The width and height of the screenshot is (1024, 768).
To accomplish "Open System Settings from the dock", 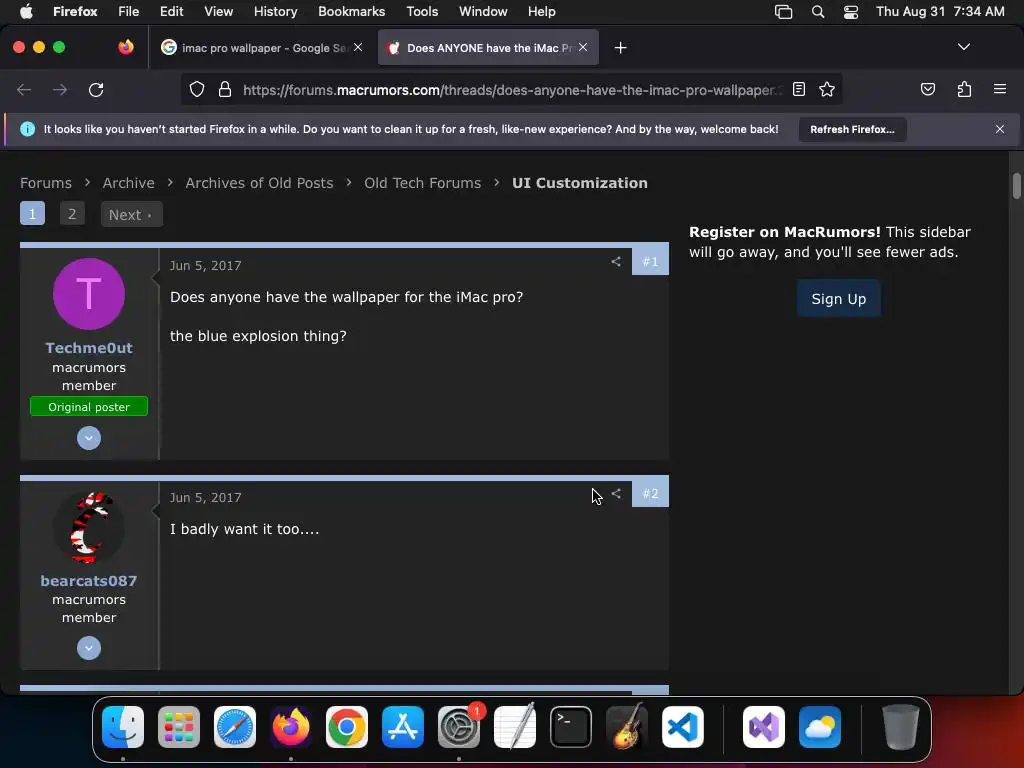I will (458, 727).
